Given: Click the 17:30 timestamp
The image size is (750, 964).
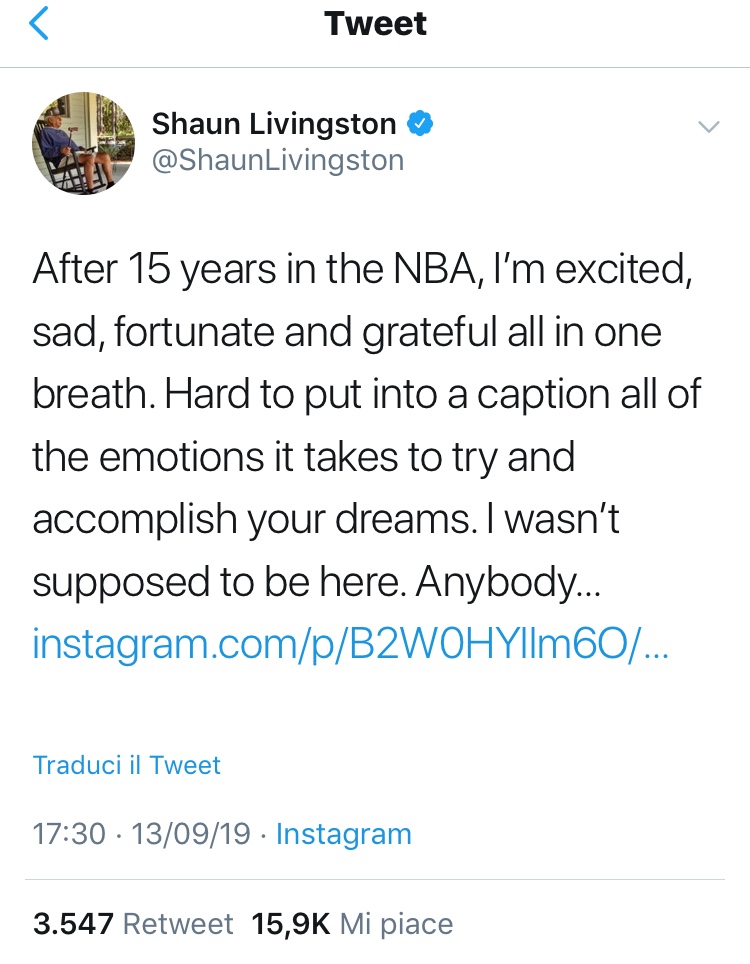Looking at the screenshot, I should [68, 834].
